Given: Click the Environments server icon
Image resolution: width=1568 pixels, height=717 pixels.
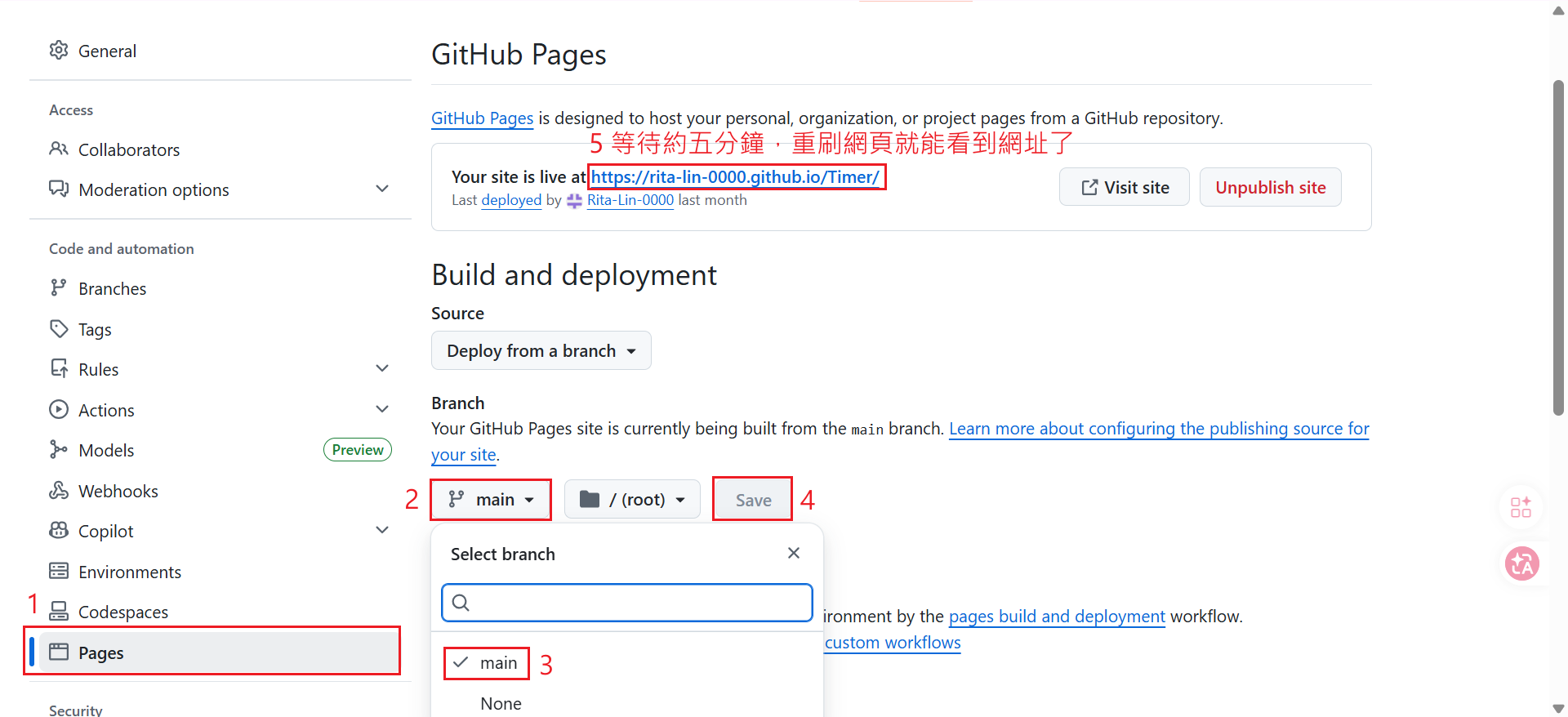Looking at the screenshot, I should tap(58, 572).
